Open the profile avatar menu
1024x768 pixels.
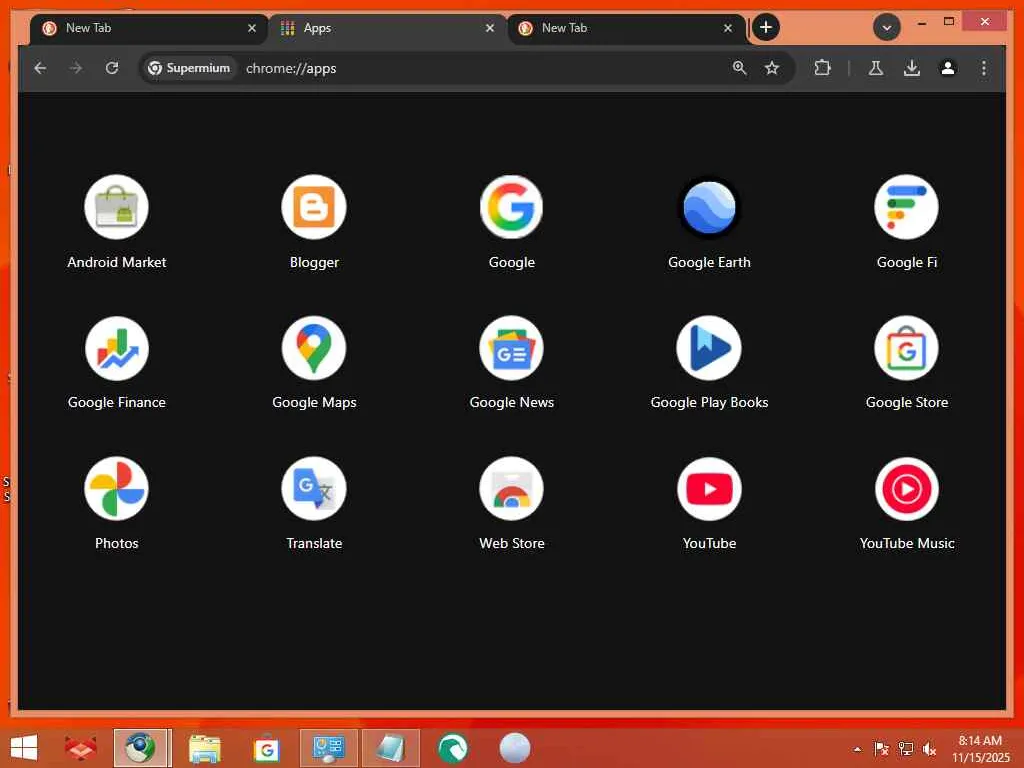pyautogui.click(x=948, y=68)
